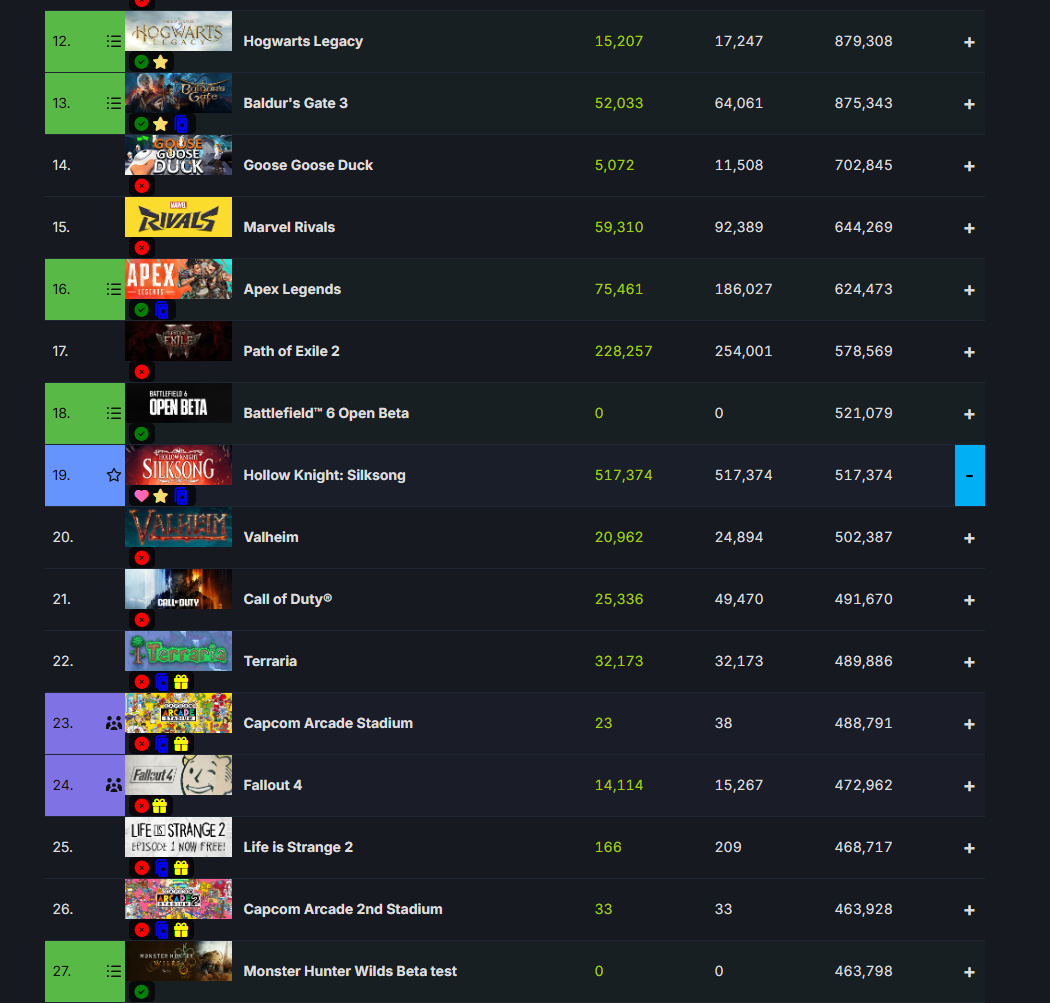This screenshot has height=1003, width=1050.
Task: Click blue card badge under Life is Strange 2
Action: 161,868
